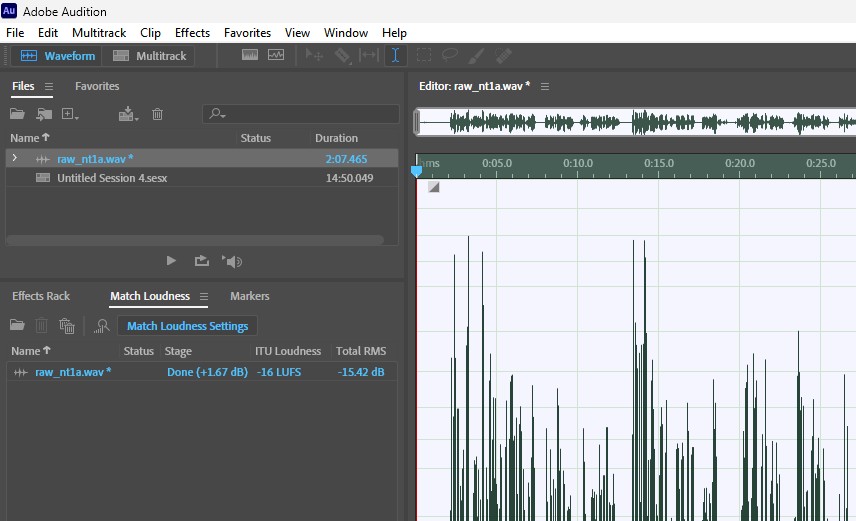Click the Open File folder icon in Files panel

coord(17,114)
